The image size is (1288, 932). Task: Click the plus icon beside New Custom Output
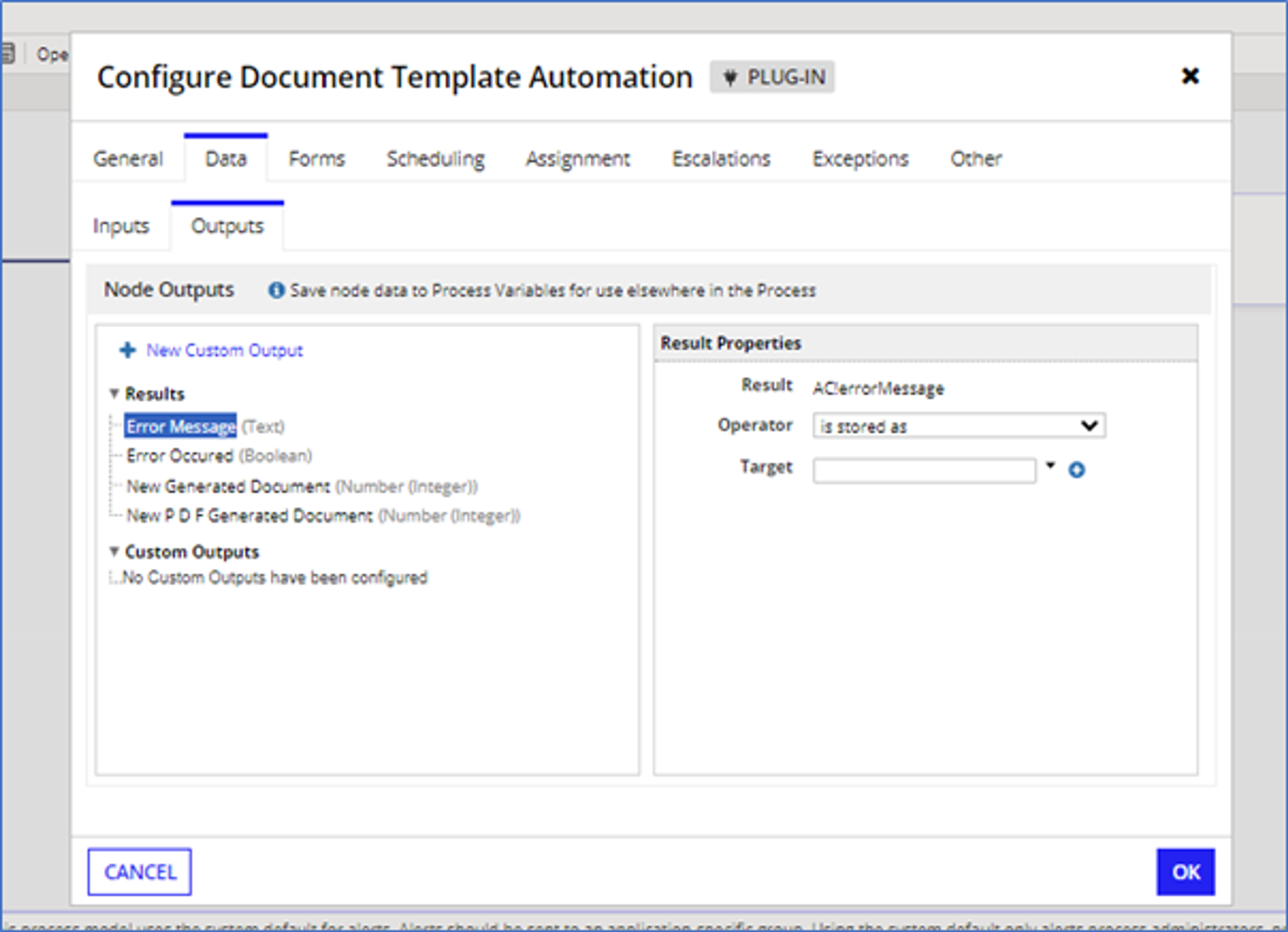pos(127,350)
